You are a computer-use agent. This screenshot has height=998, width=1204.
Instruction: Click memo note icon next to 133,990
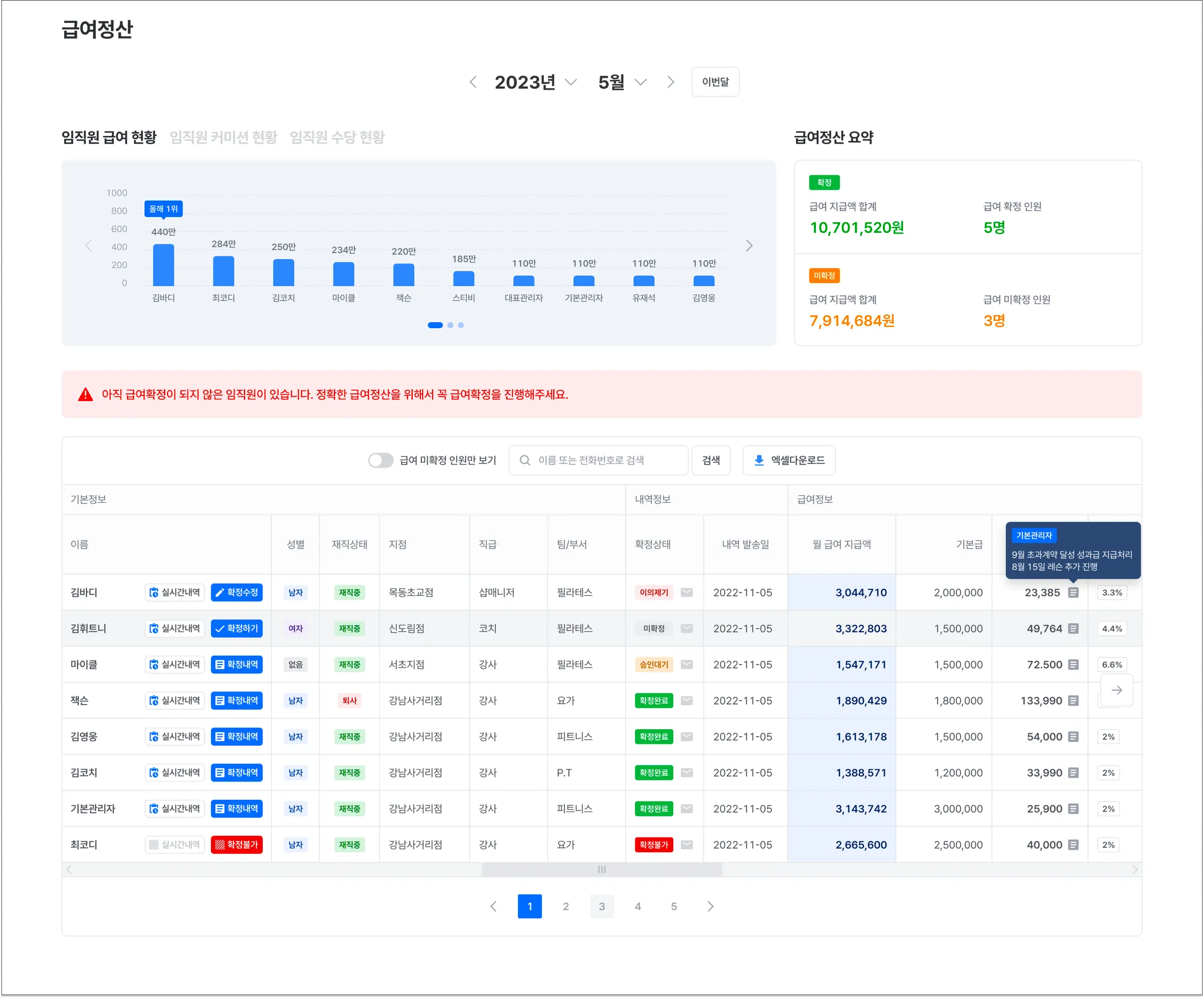click(1073, 700)
